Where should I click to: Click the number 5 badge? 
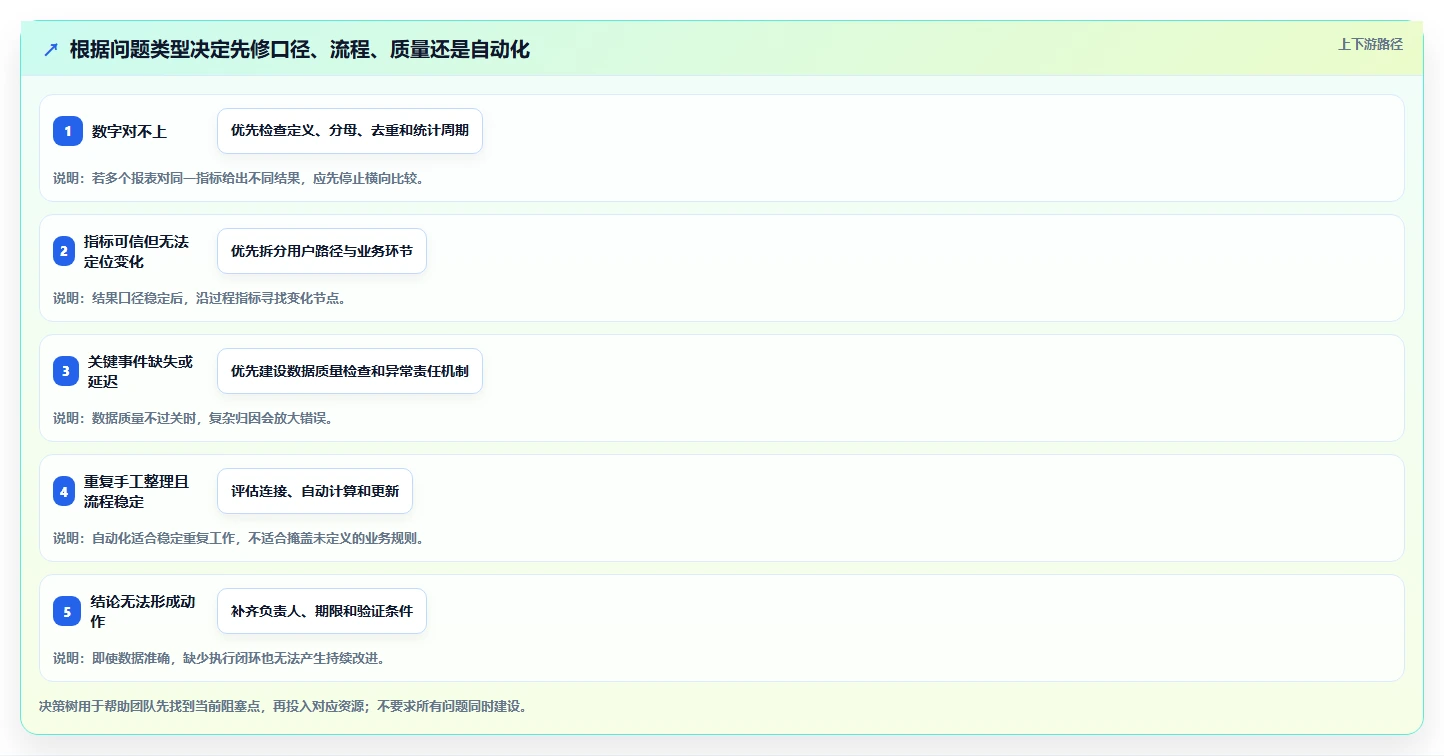pyautogui.click(x=67, y=611)
